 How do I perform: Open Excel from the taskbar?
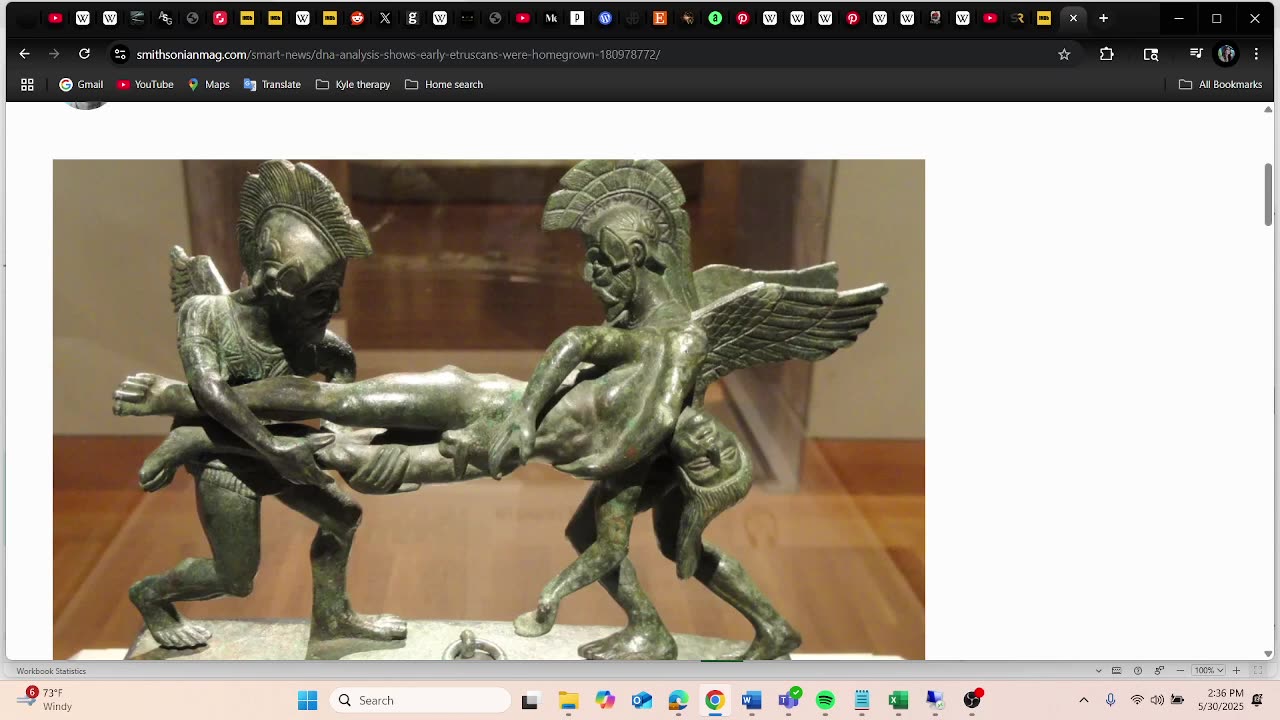point(898,700)
